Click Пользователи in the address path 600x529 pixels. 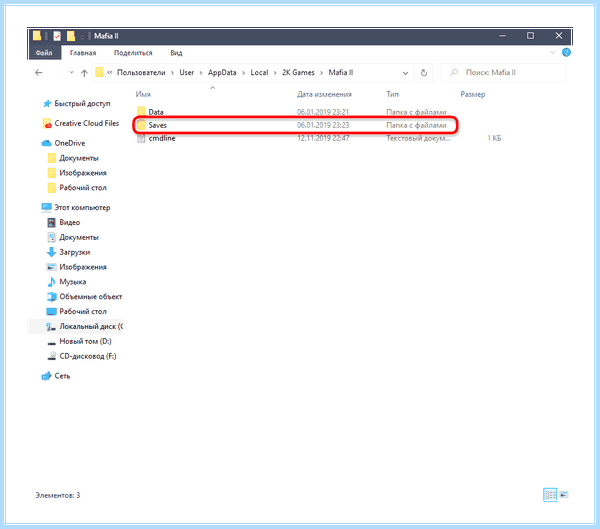click(141, 72)
